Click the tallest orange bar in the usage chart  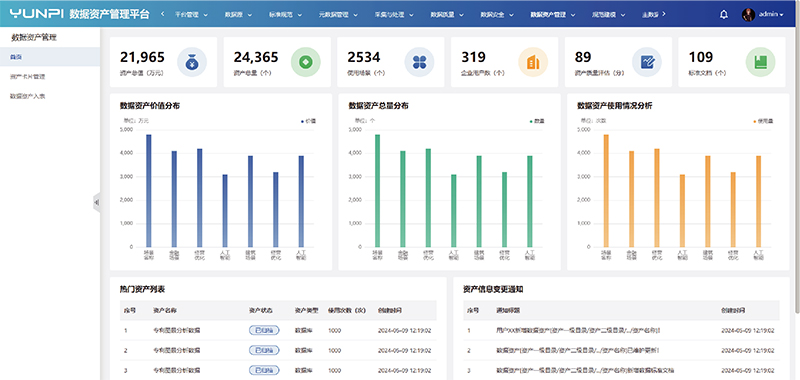click(x=606, y=191)
